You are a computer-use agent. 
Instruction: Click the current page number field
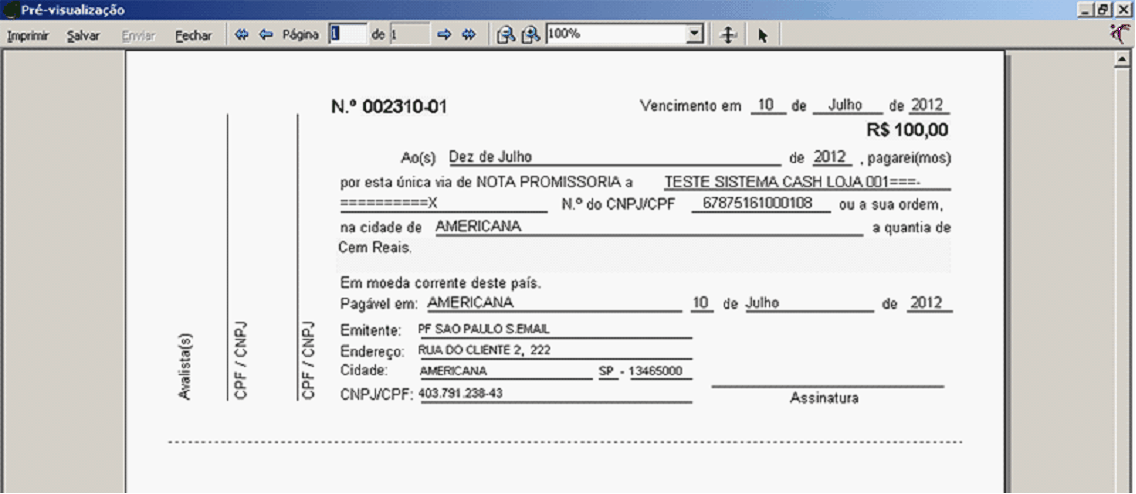348,34
